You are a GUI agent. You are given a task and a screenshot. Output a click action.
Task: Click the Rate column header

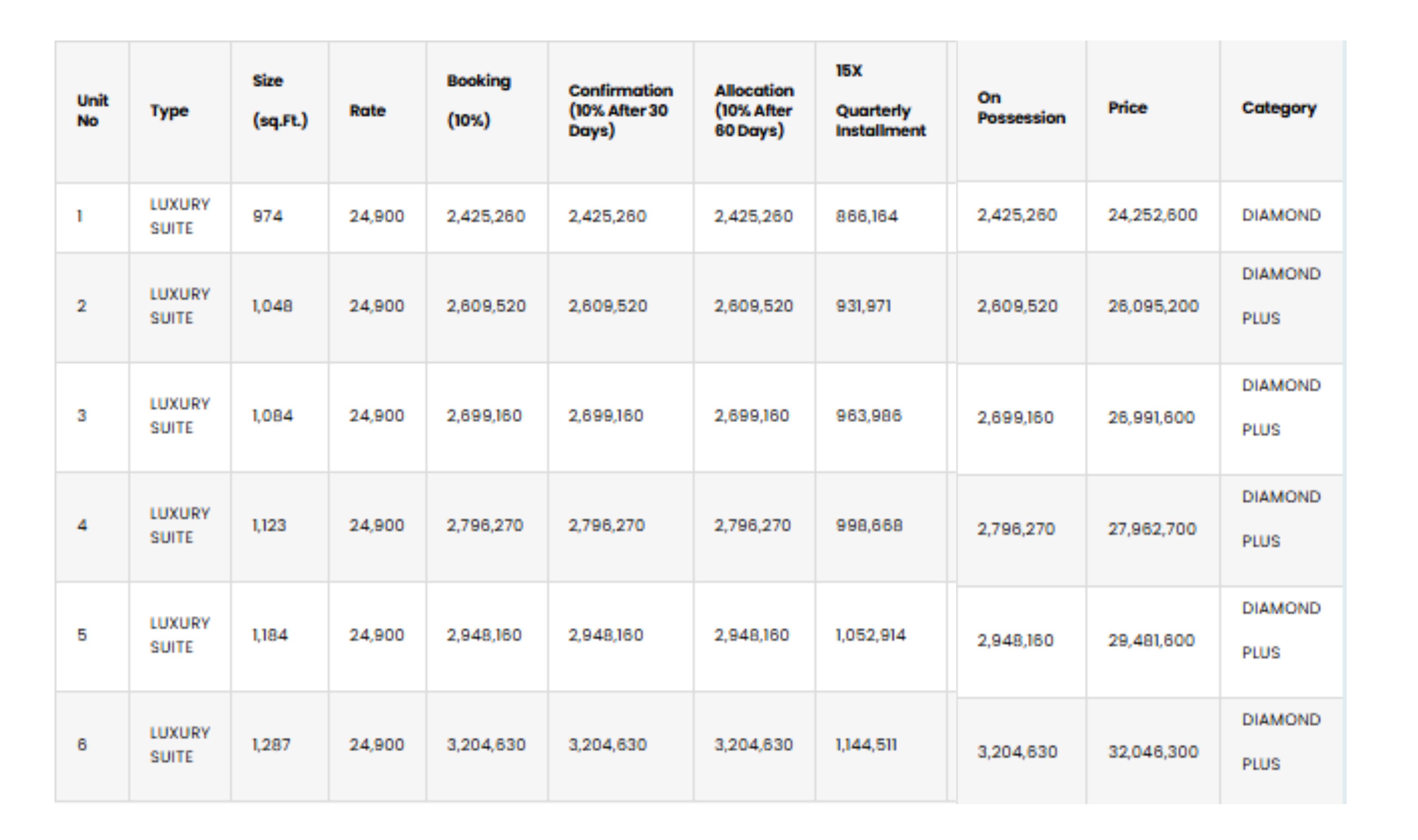click(367, 111)
